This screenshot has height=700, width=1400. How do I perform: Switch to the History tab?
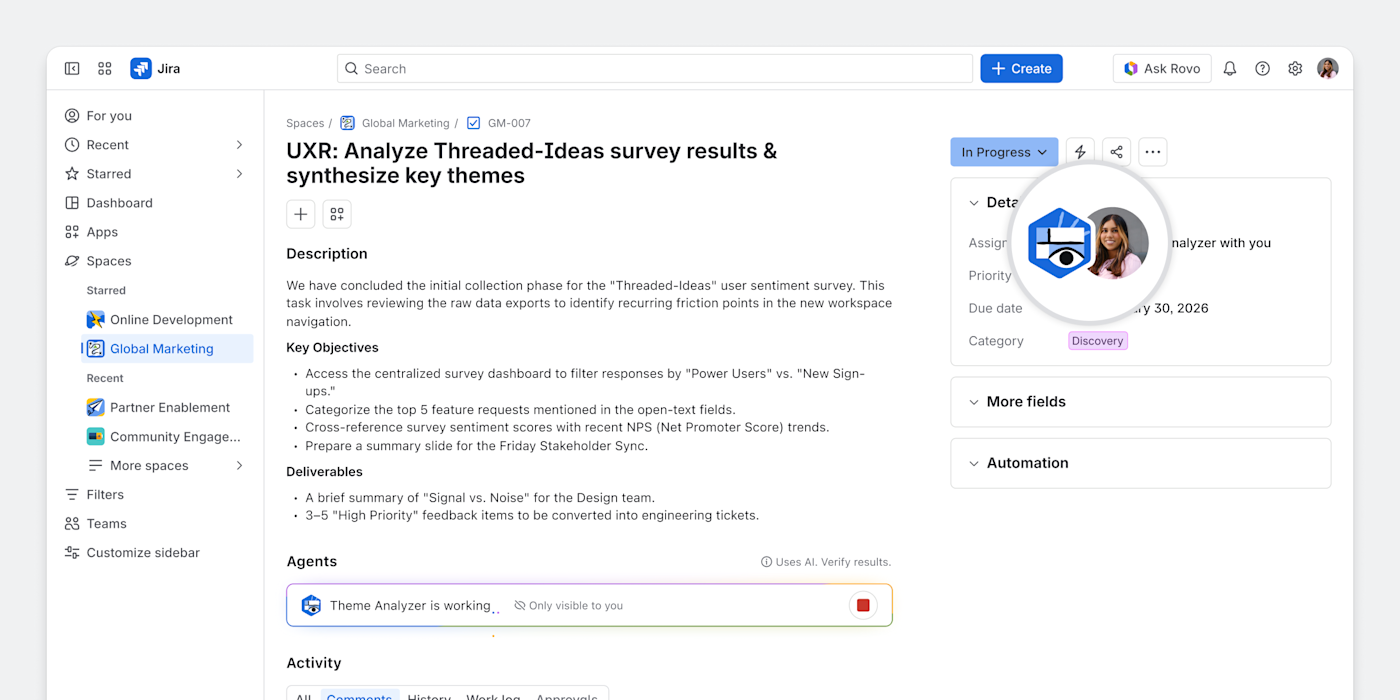pyautogui.click(x=429, y=695)
